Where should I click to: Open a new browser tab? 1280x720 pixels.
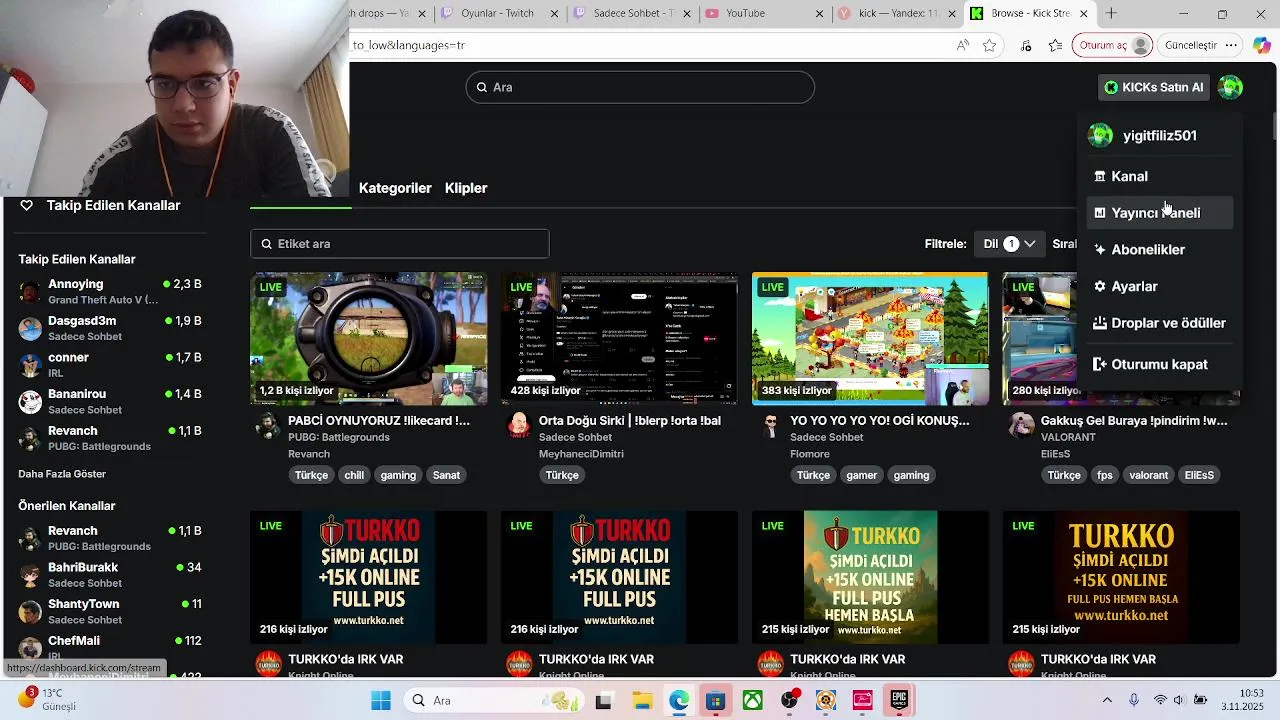coord(1111,13)
